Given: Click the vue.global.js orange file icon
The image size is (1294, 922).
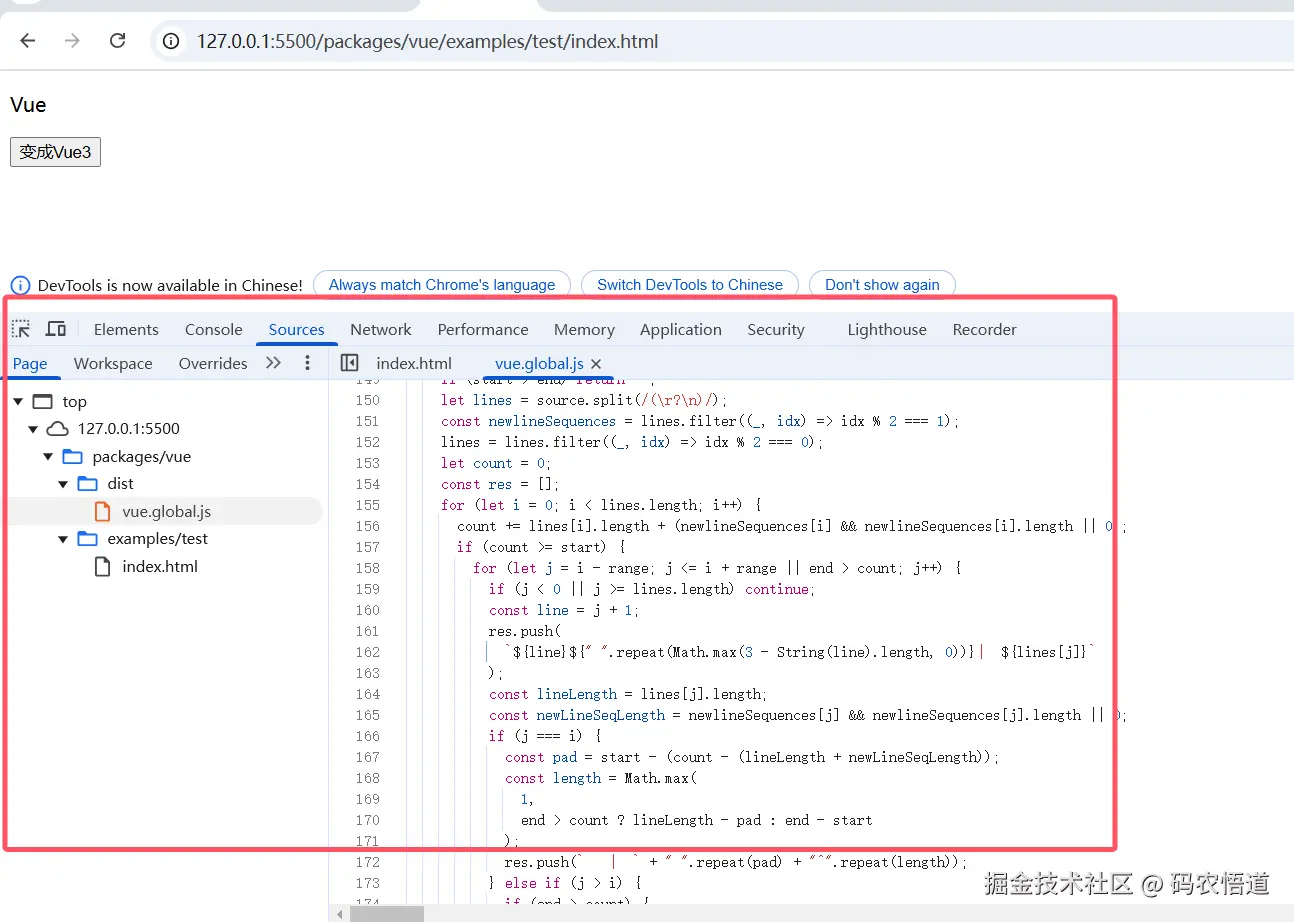Looking at the screenshot, I should click(102, 512).
